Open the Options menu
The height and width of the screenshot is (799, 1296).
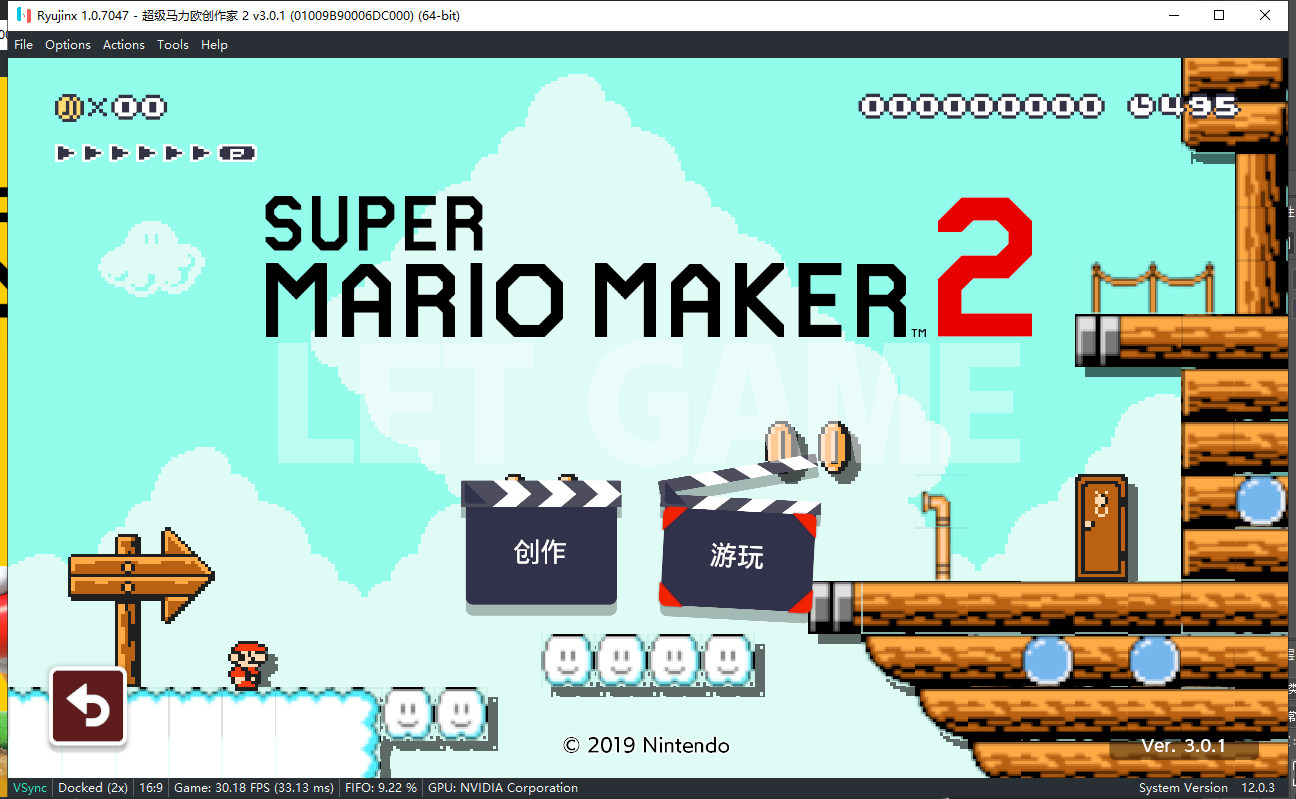(x=68, y=45)
